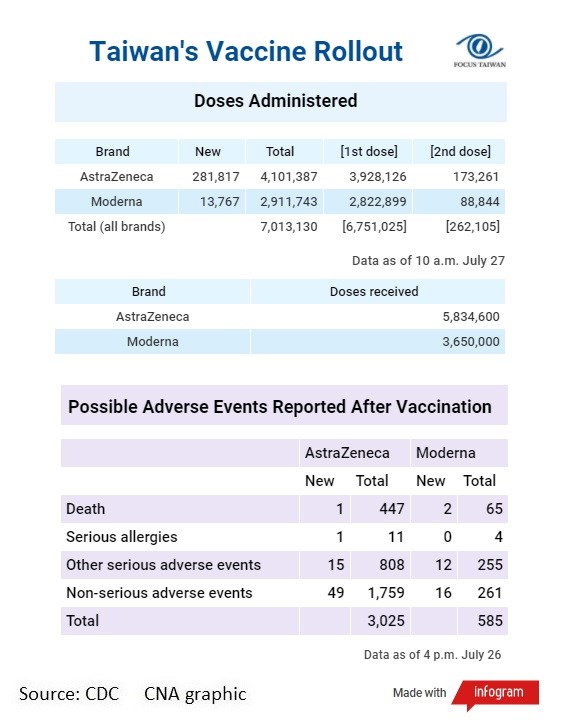Click the [2nd dose] column header
This screenshot has width=569, height=722.
(x=460, y=151)
